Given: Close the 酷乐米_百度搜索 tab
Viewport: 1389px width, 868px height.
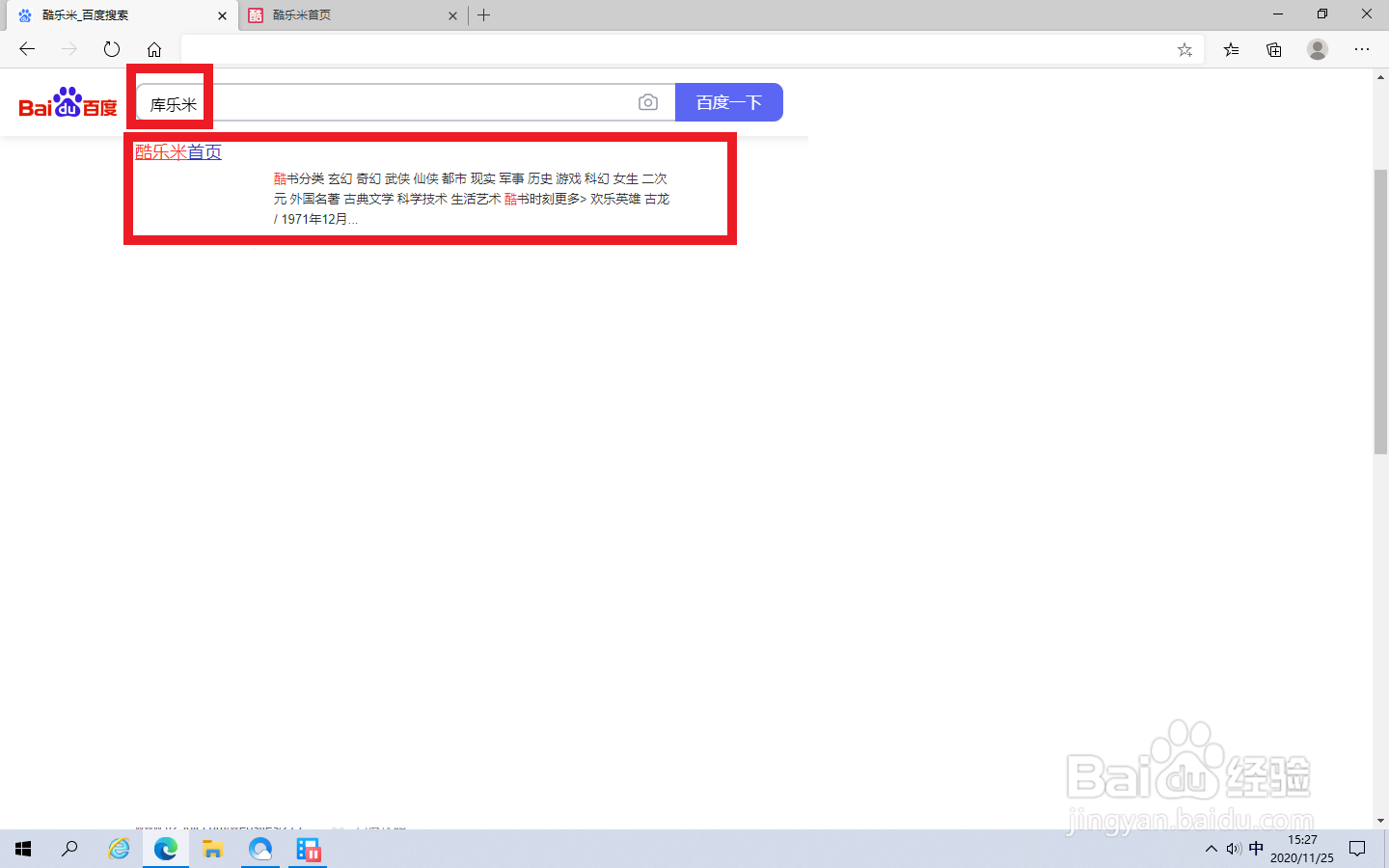Looking at the screenshot, I should pos(222,15).
